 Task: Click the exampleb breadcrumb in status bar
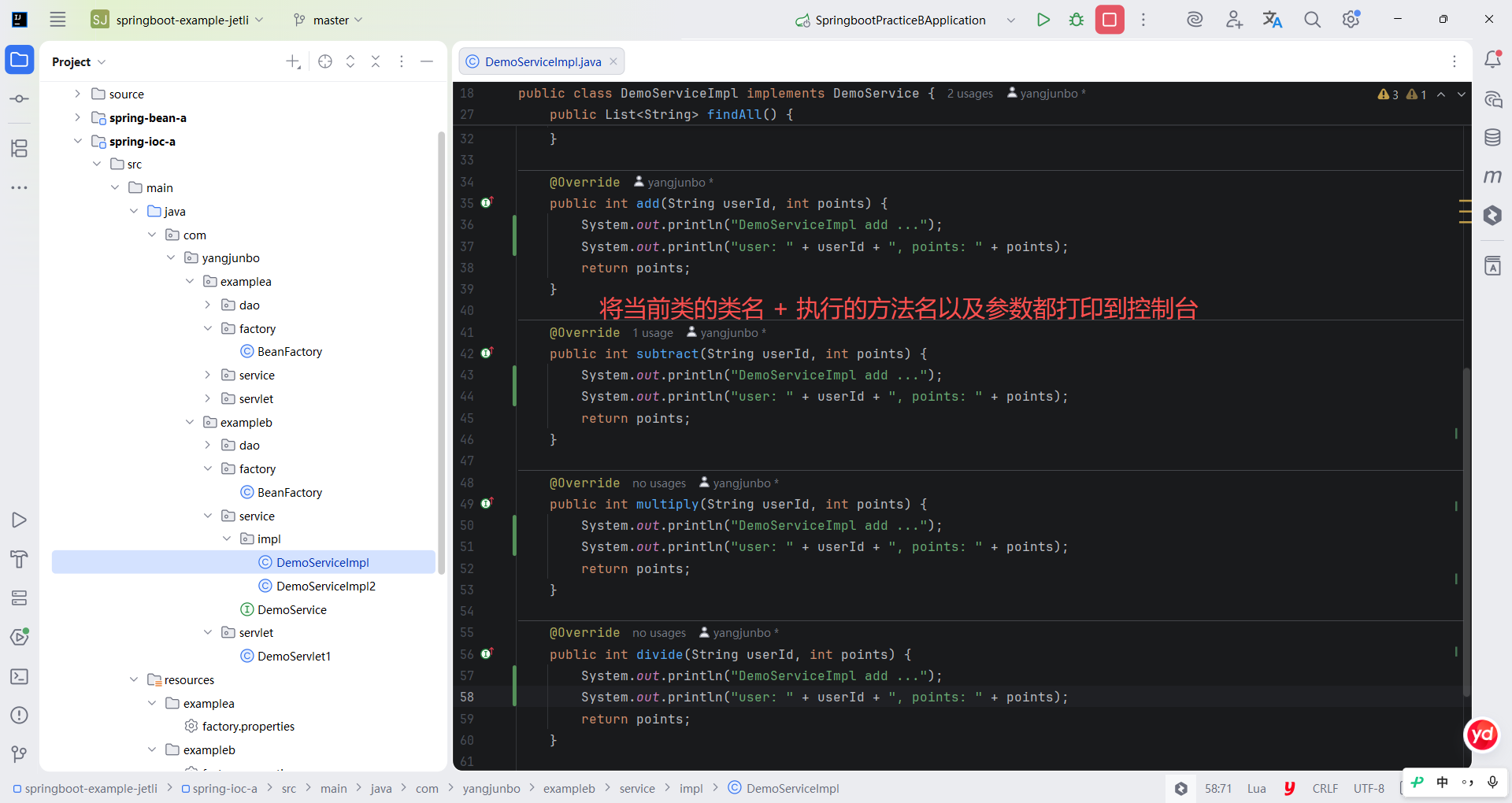[569, 788]
